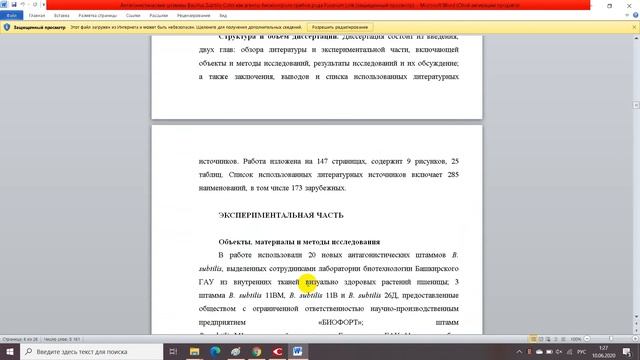
Task: Click the Undo arrow in title bar
Action: click(23, 4)
